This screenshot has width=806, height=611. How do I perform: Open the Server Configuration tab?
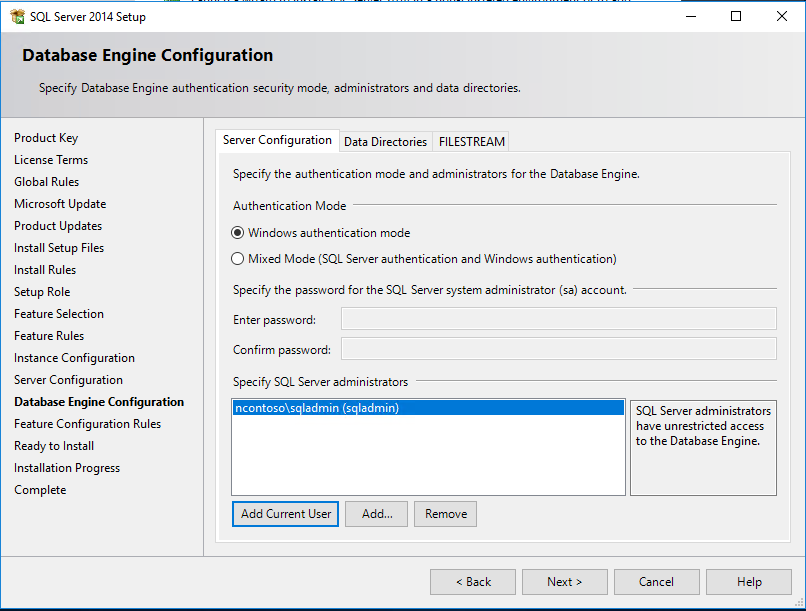tap(277, 140)
